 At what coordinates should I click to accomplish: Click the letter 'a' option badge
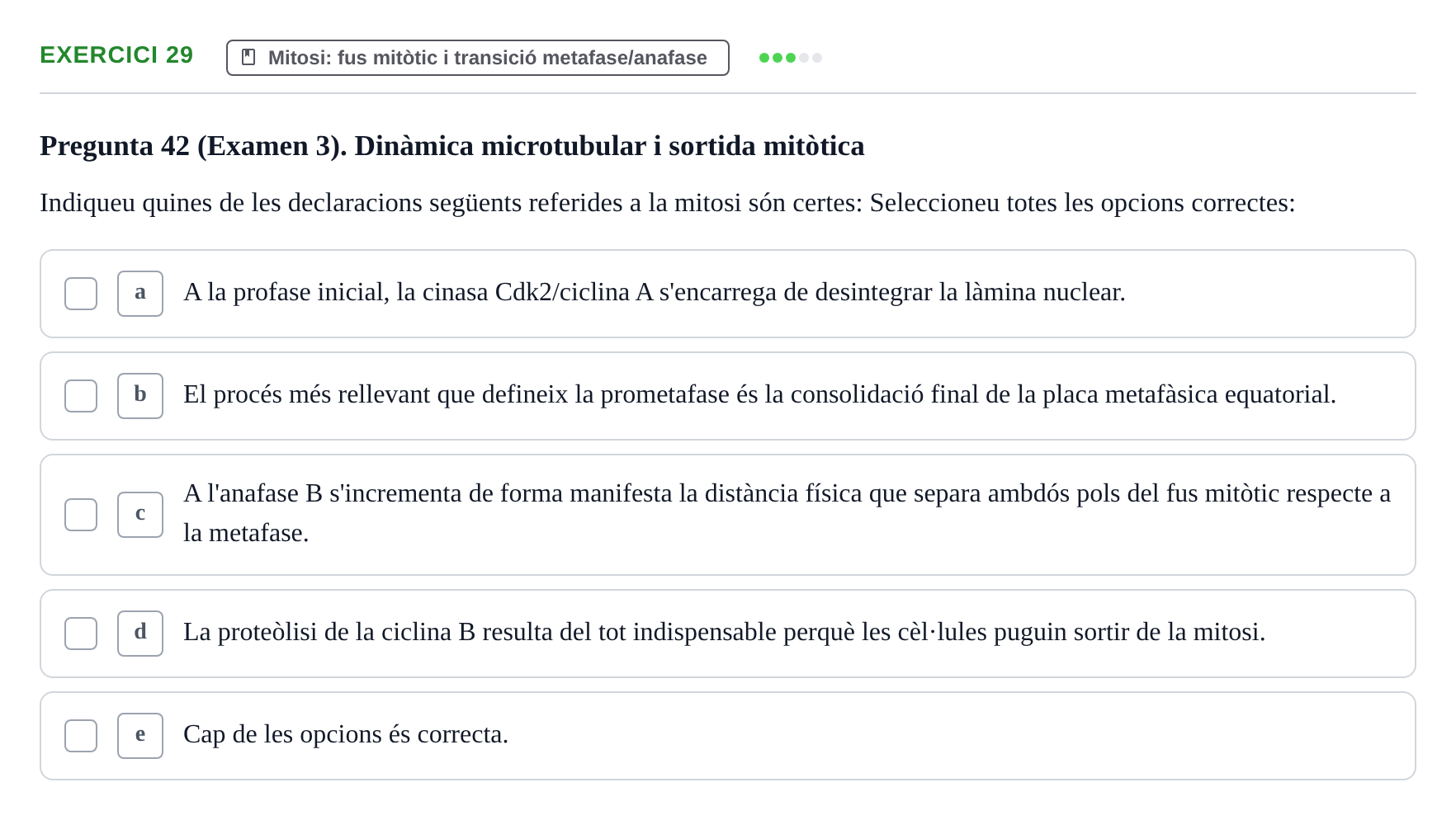140,294
